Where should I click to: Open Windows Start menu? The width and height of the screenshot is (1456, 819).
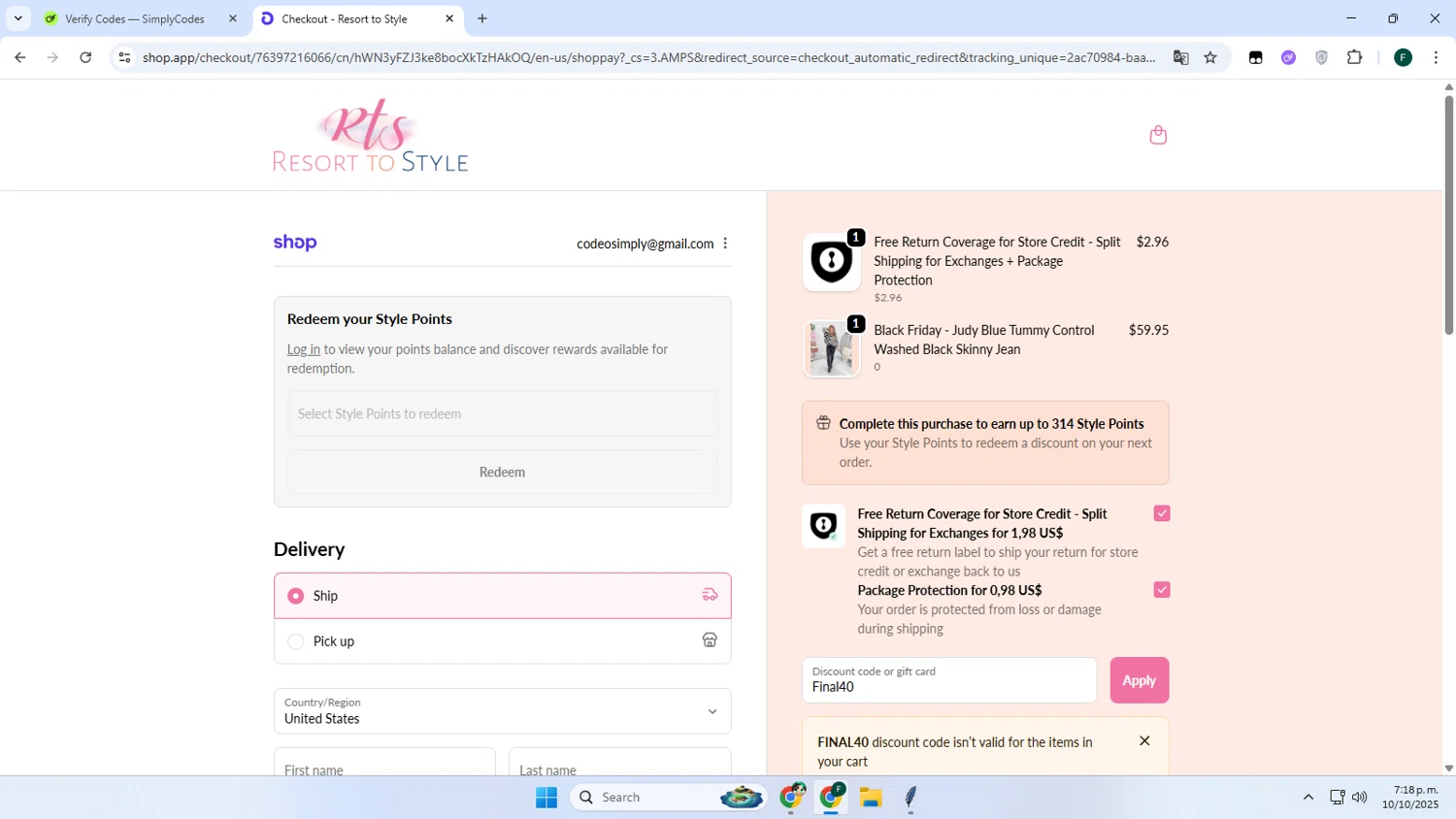[546, 797]
